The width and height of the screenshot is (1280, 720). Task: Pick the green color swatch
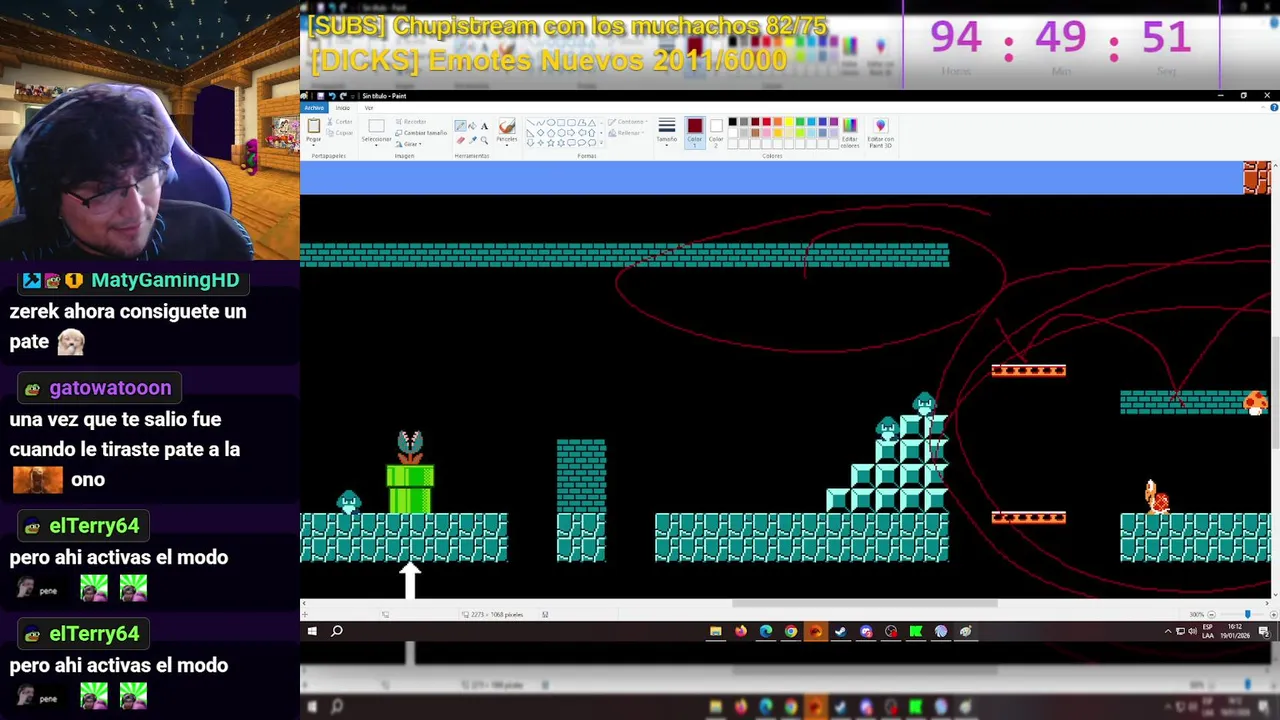tap(800, 121)
